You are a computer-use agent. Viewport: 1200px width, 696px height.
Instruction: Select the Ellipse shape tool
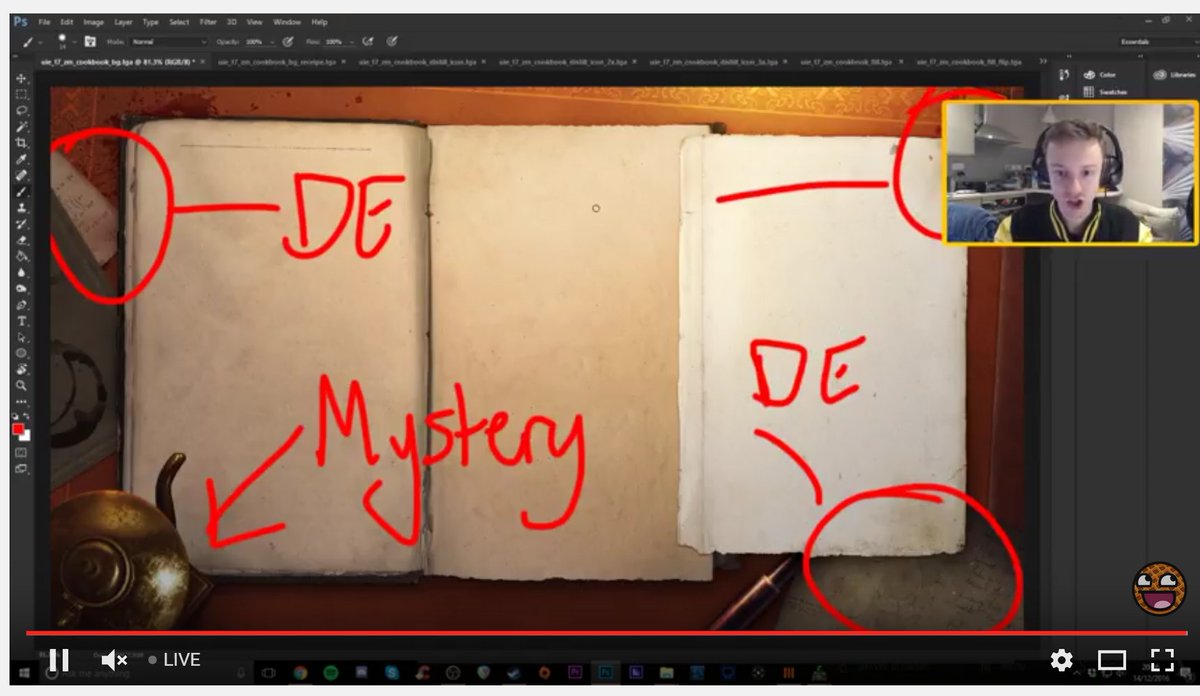point(22,353)
